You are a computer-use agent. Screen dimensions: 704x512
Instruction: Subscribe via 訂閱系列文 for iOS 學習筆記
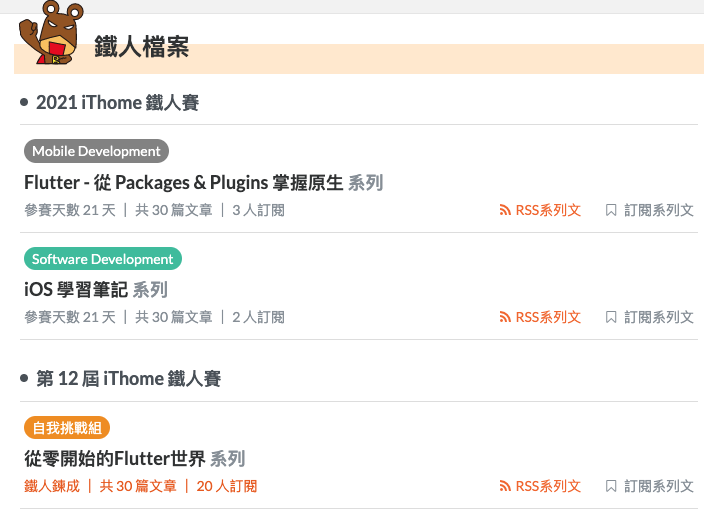coord(659,317)
